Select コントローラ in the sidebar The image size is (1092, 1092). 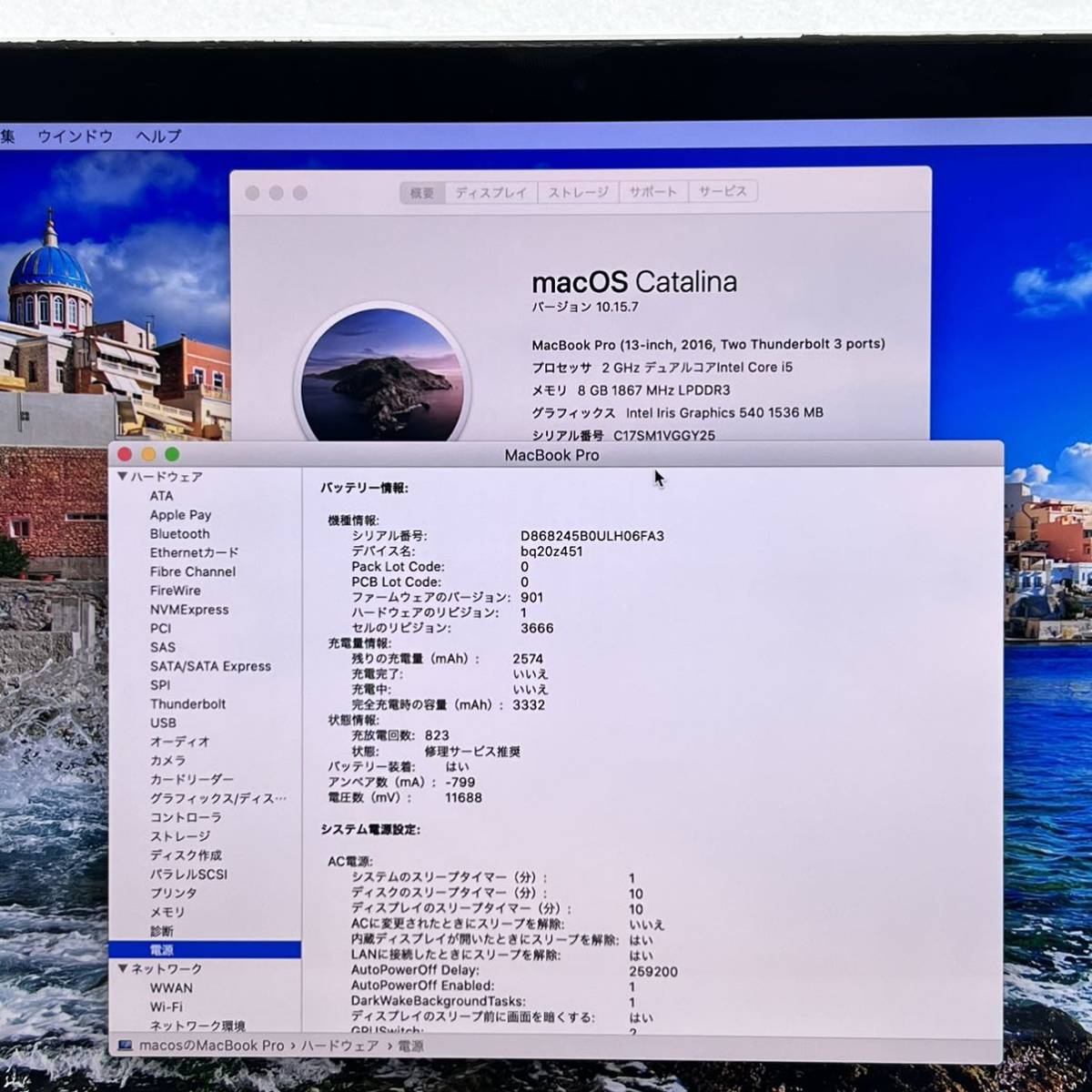pos(186,817)
